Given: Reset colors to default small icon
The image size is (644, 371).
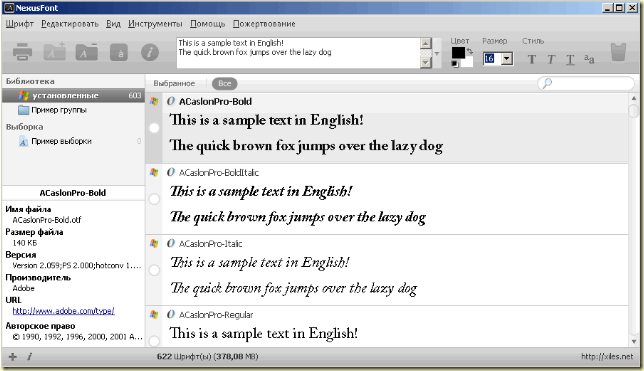Looking at the screenshot, I should 454,64.
